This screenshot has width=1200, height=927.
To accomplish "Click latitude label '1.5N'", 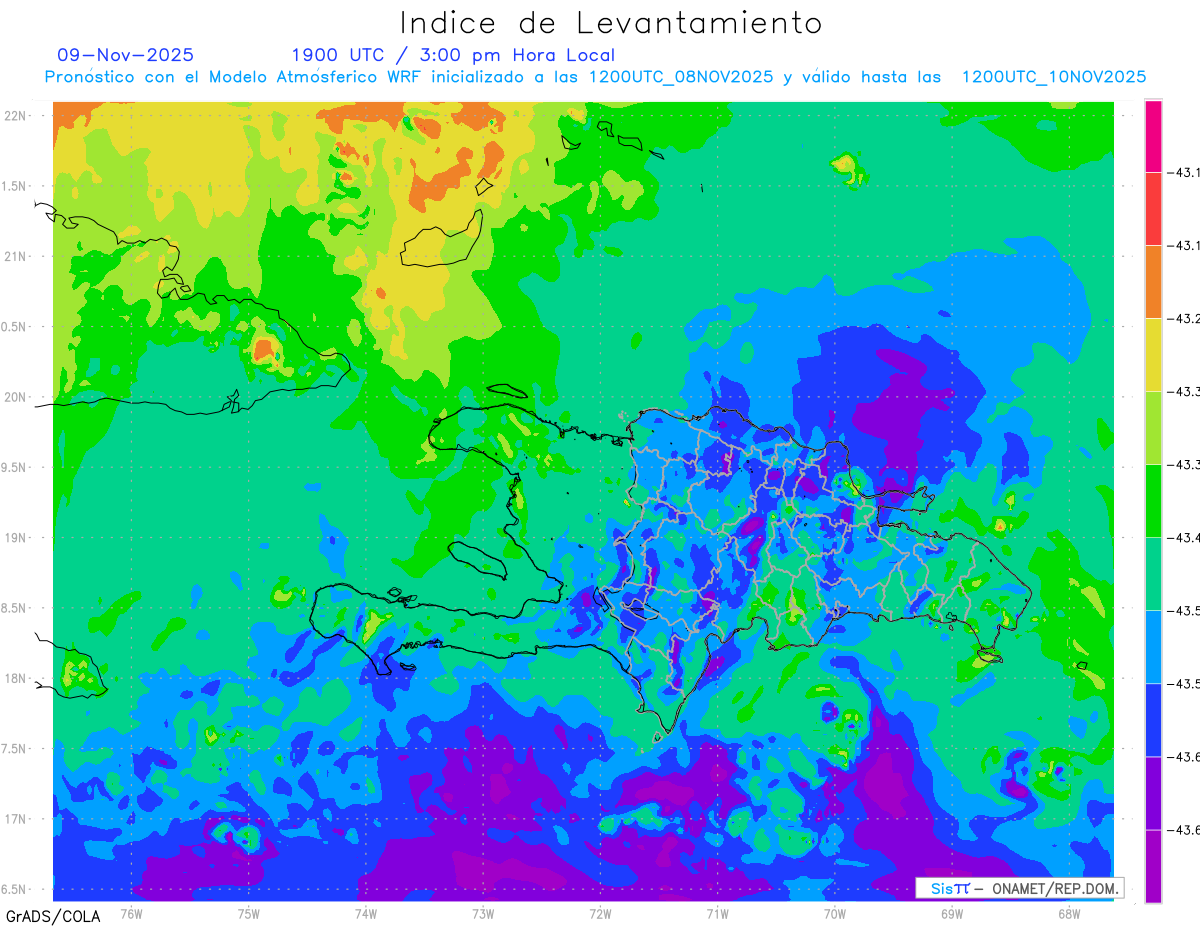I will tap(16, 186).
